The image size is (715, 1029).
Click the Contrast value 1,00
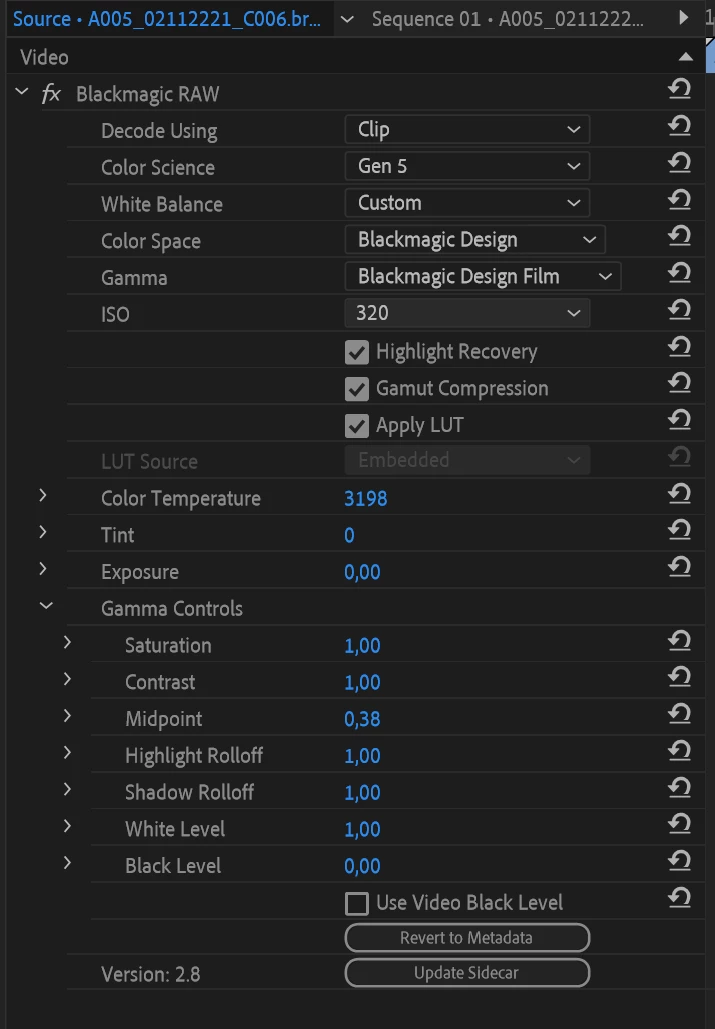tap(362, 682)
